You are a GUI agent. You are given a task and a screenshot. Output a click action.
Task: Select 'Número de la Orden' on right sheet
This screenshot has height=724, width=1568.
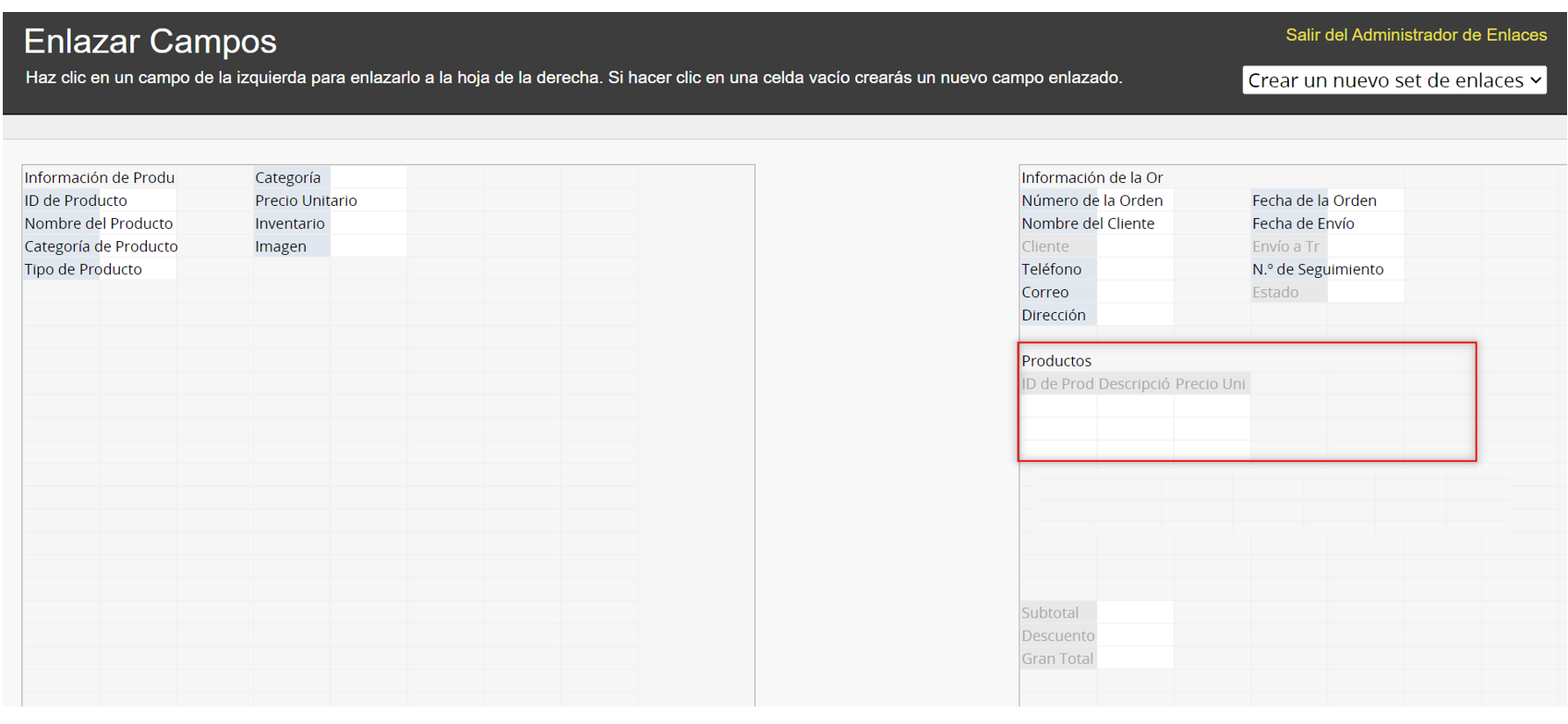(x=1092, y=200)
